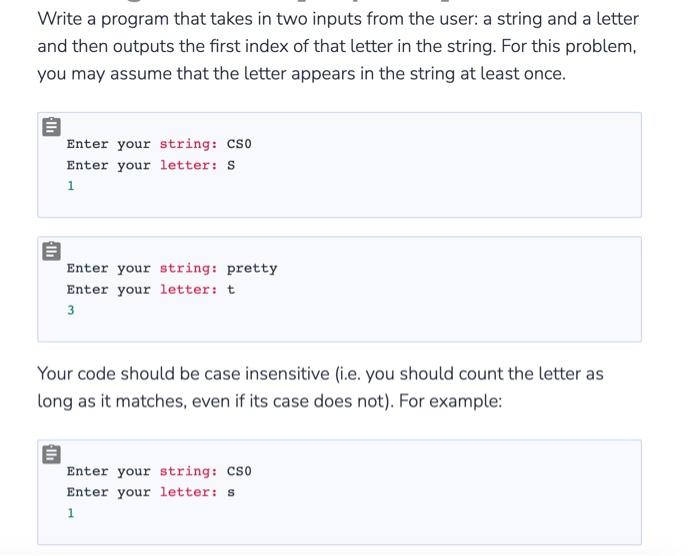Copy the pretty example using clipboard icon
700x556 pixels.
pyautogui.click(x=51, y=251)
